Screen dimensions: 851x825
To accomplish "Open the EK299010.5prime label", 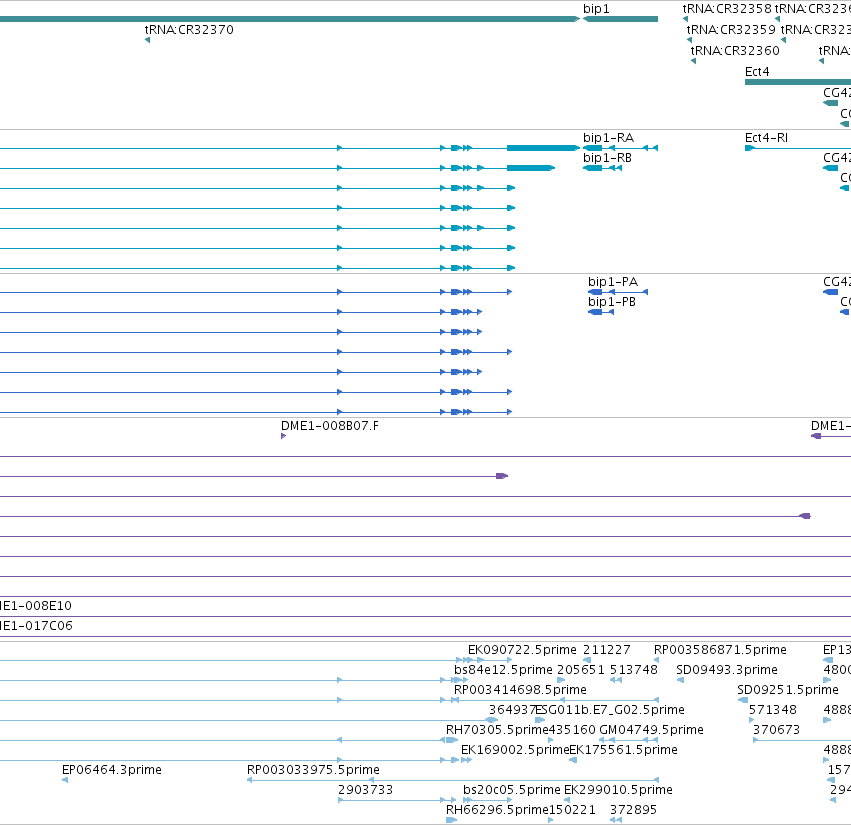I will tap(618, 790).
